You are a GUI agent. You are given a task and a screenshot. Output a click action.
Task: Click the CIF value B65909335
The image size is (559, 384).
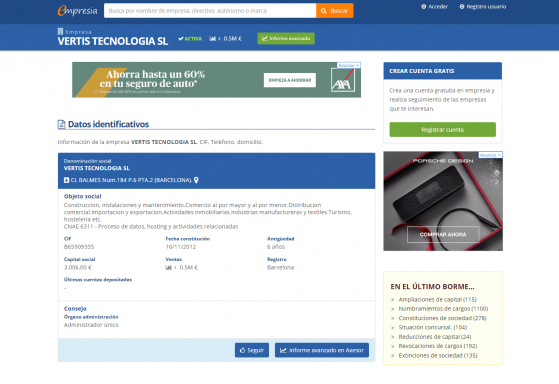point(79,247)
